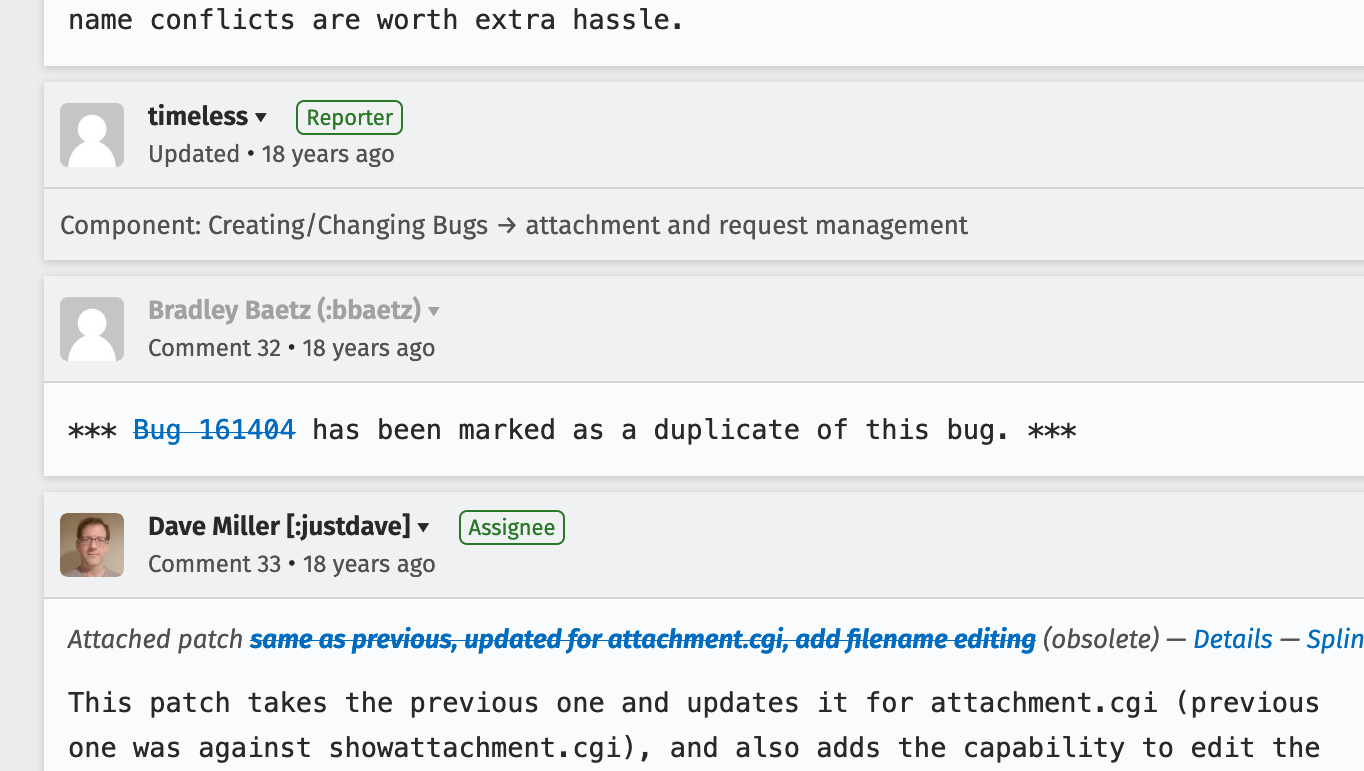Image resolution: width=1364 pixels, height=771 pixels.
Task: Expand the dropdown arrow beside Bradley Baetz
Action: [434, 312]
